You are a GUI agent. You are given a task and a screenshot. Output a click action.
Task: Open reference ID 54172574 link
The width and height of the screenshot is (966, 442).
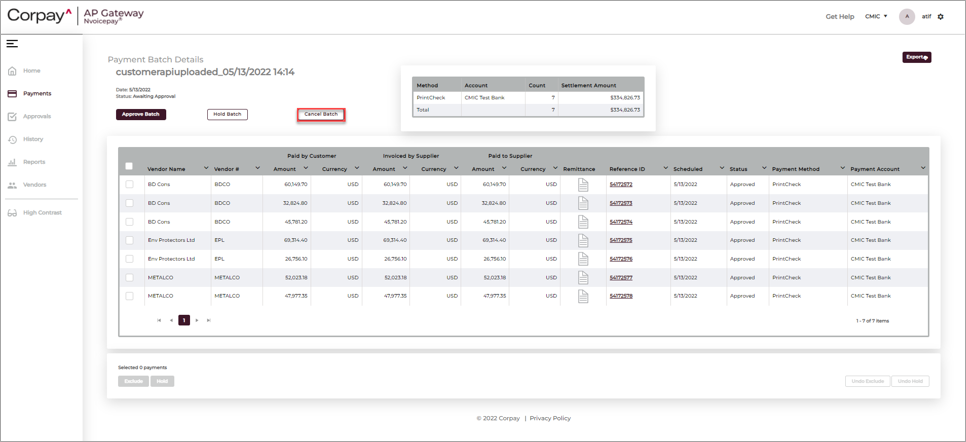621,222
